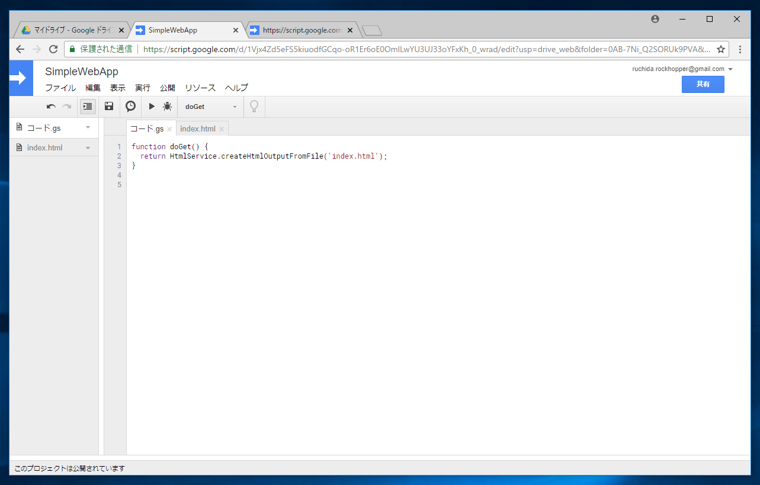The height and width of the screenshot is (485, 760).
Task: Open the 編集 menu
Action: 93,88
